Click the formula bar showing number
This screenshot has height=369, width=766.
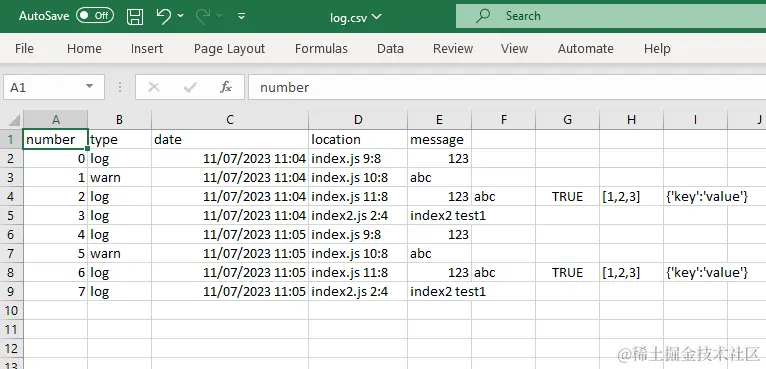(x=507, y=87)
